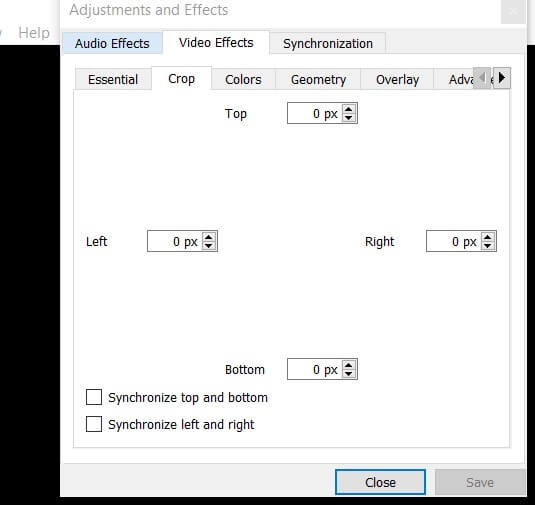Open the Colors tab
The image size is (535, 505).
[243, 80]
